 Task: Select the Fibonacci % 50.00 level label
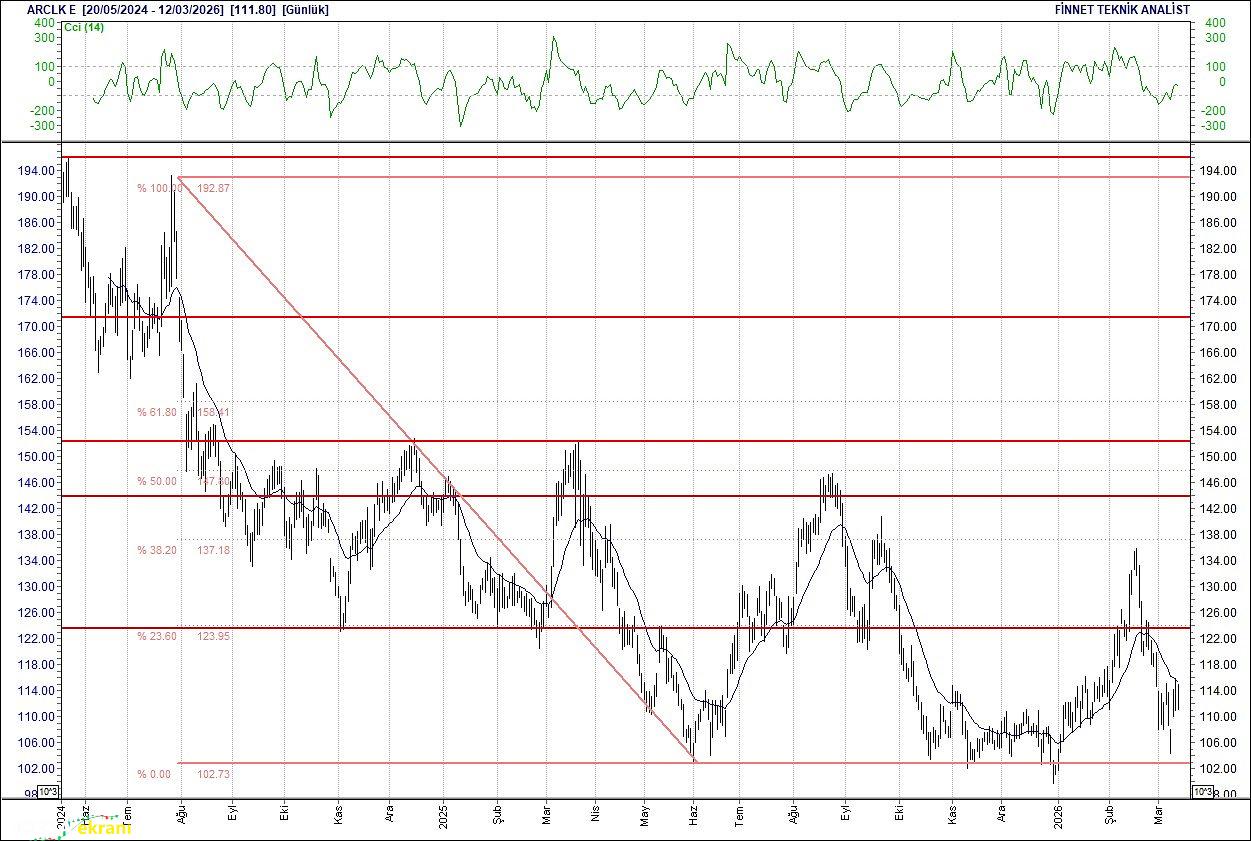point(157,481)
